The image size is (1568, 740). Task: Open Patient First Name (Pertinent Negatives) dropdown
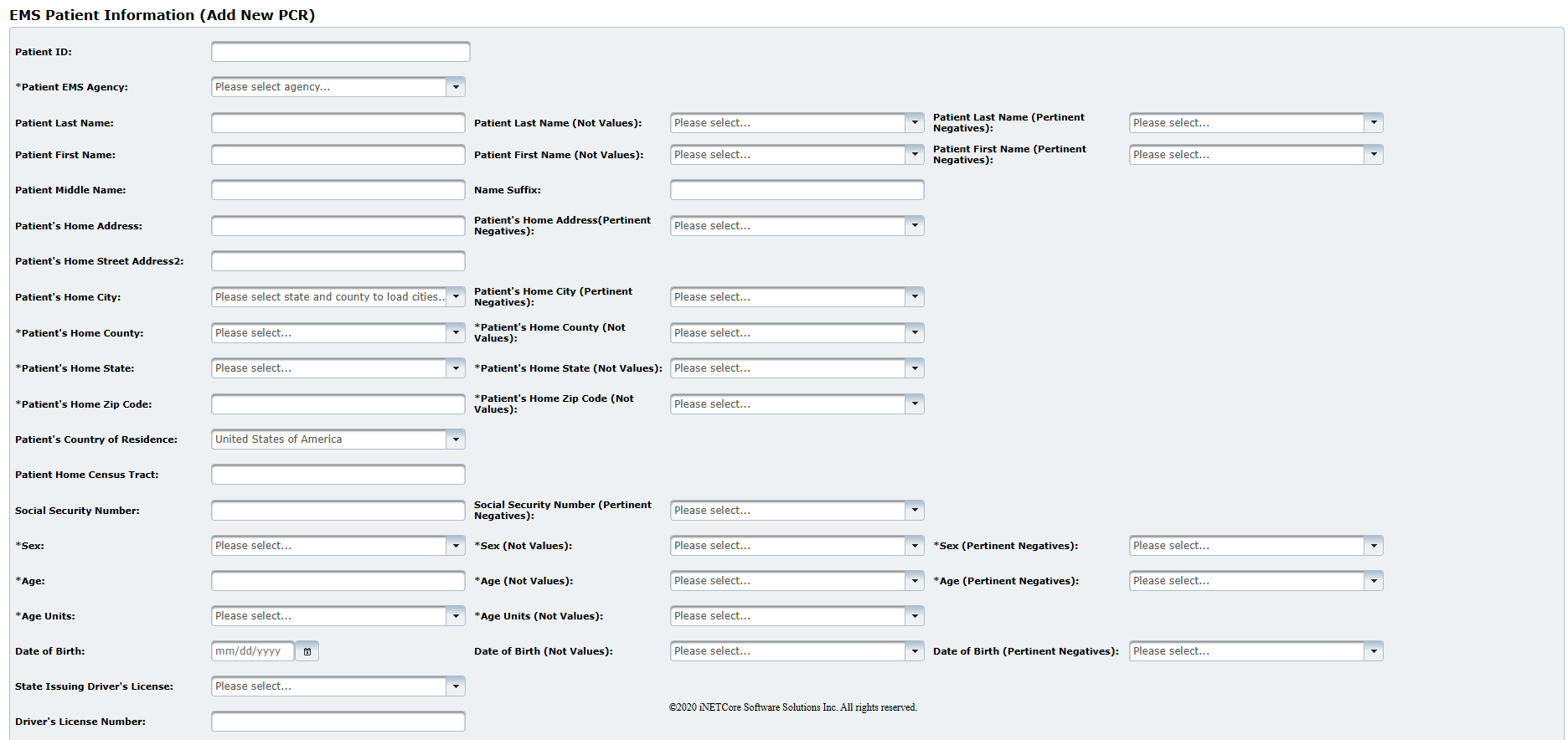coord(1256,155)
